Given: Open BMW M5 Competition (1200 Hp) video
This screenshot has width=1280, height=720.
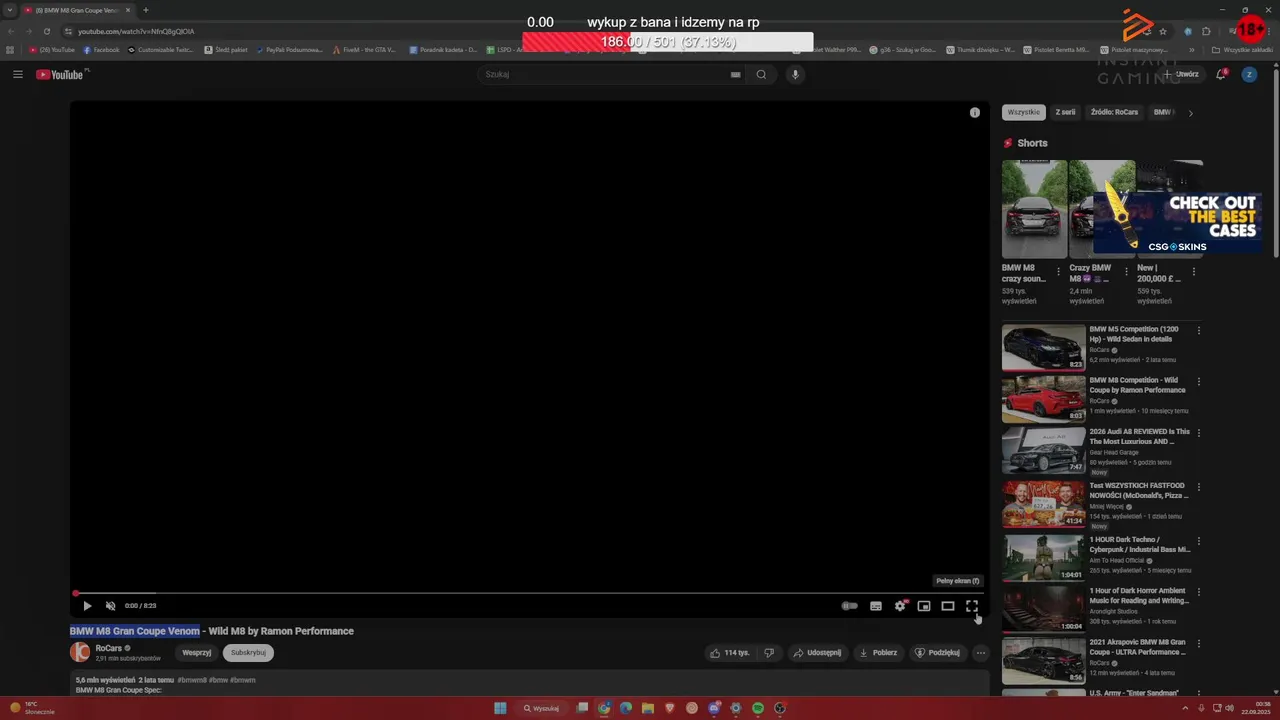Looking at the screenshot, I should pos(1043,347).
